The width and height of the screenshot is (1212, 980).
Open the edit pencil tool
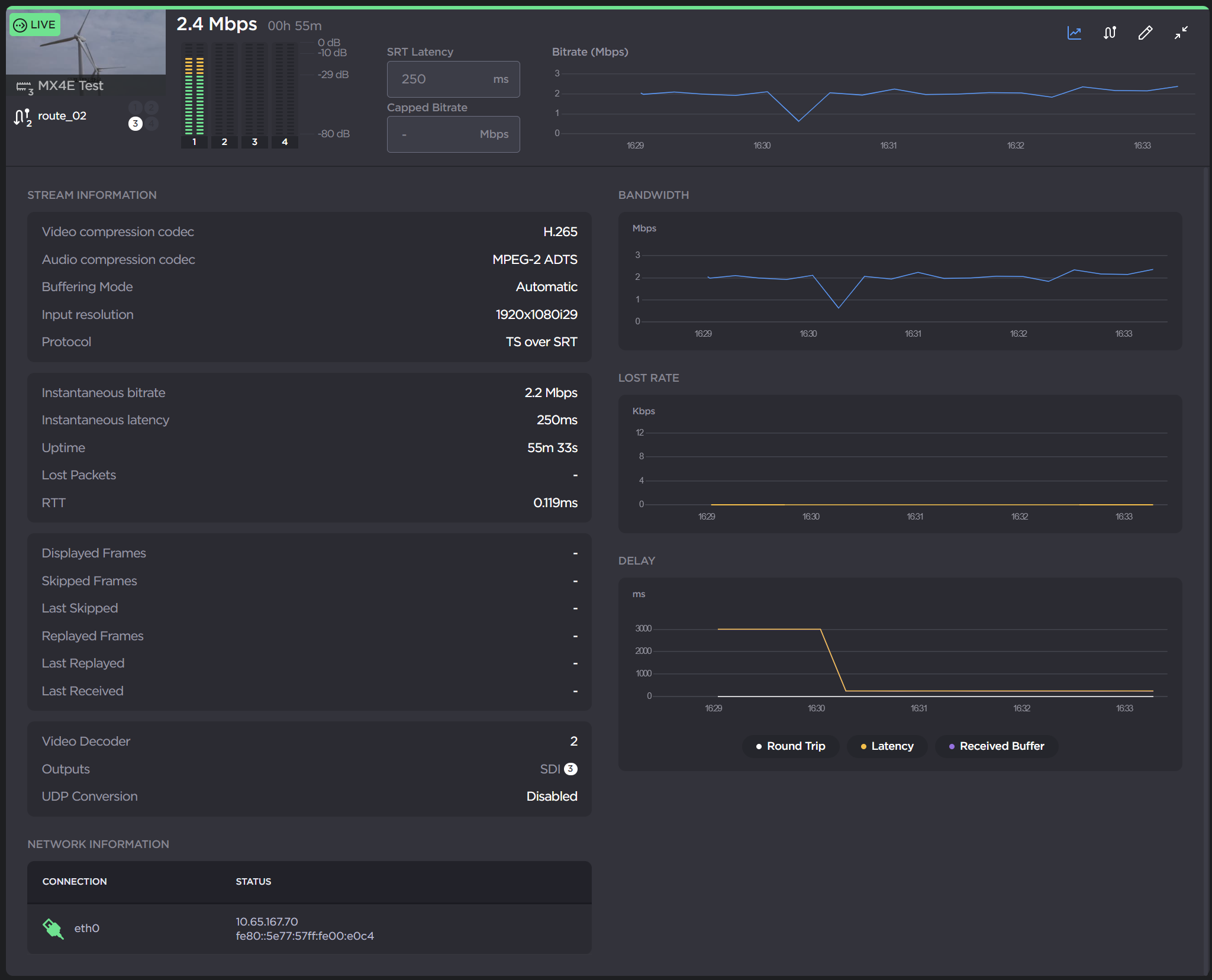[x=1145, y=33]
